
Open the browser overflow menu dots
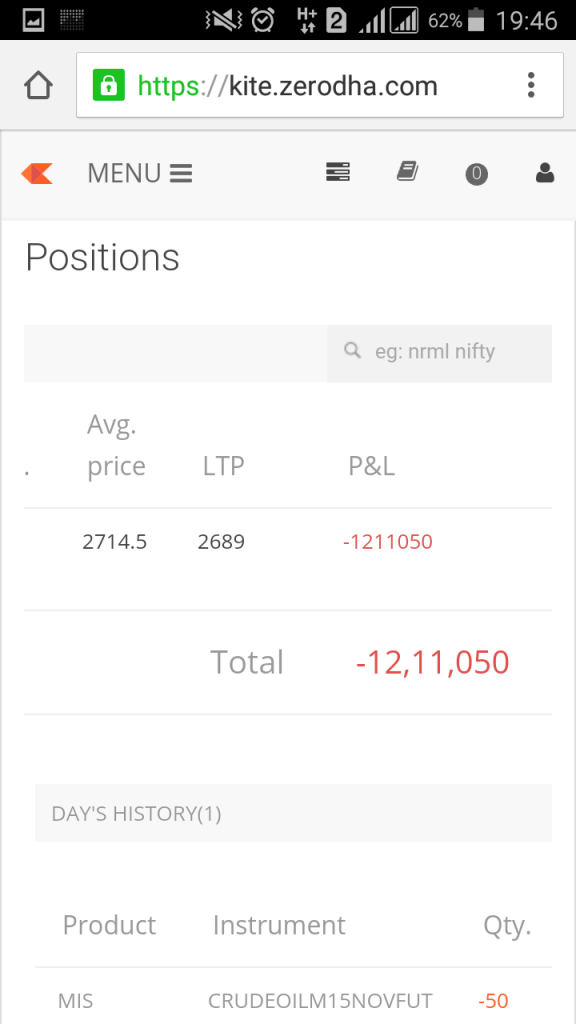pyautogui.click(x=531, y=86)
